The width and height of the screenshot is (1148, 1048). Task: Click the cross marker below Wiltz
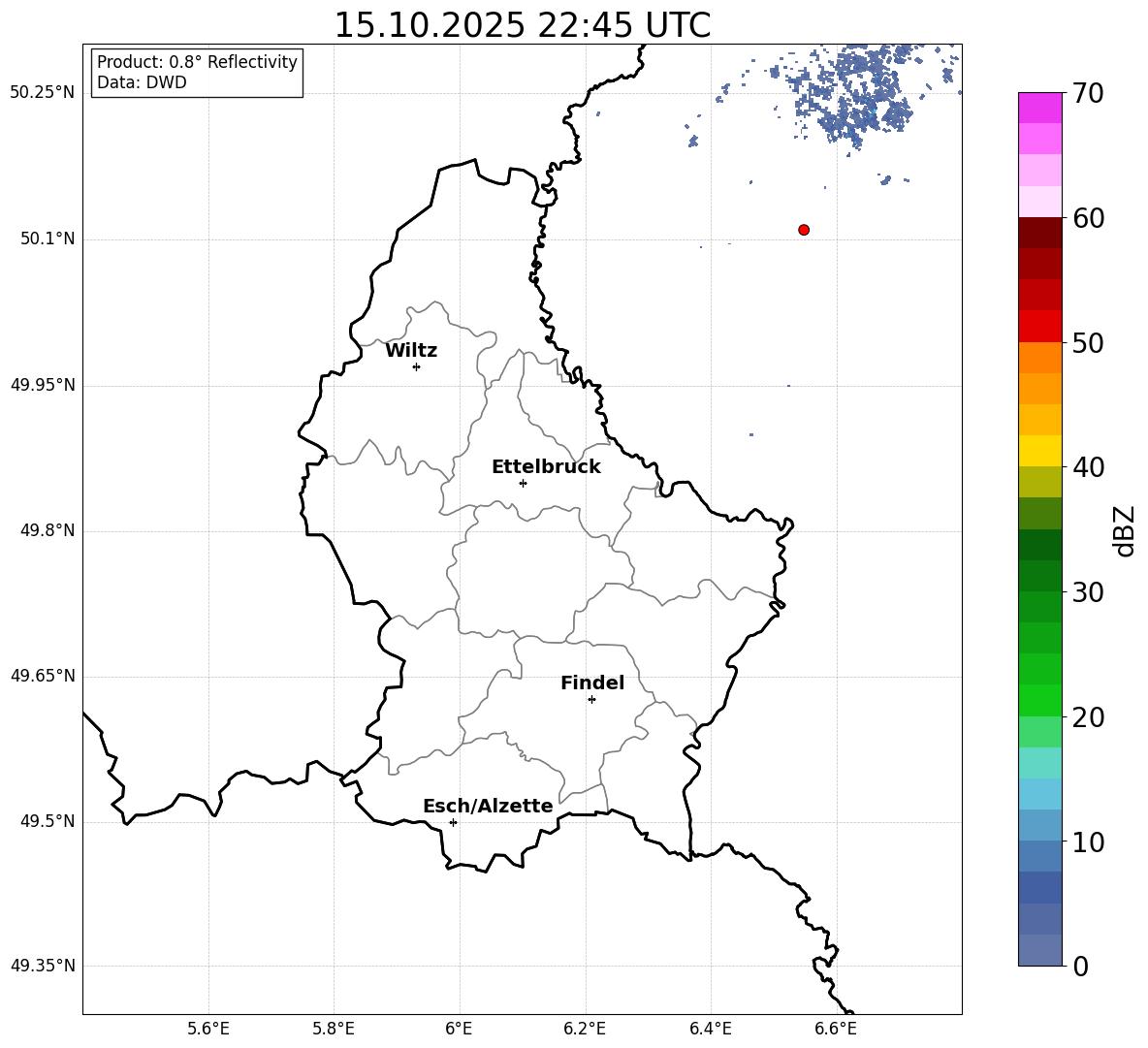(x=416, y=366)
